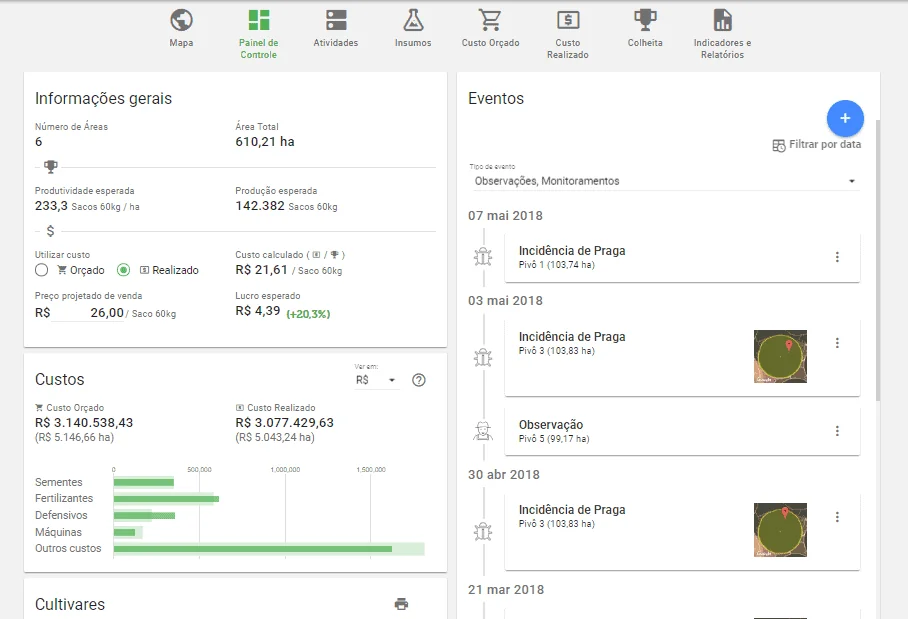Open the Mapa globe icon
908x619 pixels.
click(x=181, y=18)
